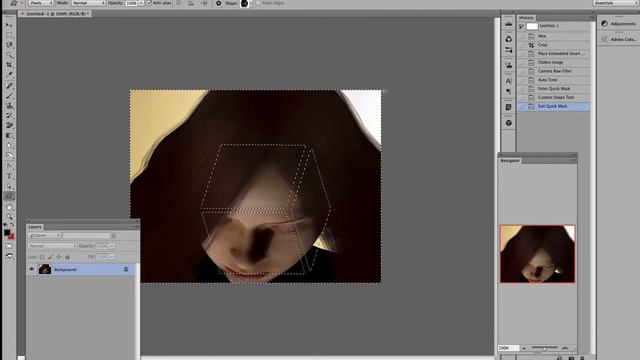The image size is (640, 360).
Task: Open the Adjustments panel
Action: (619, 24)
